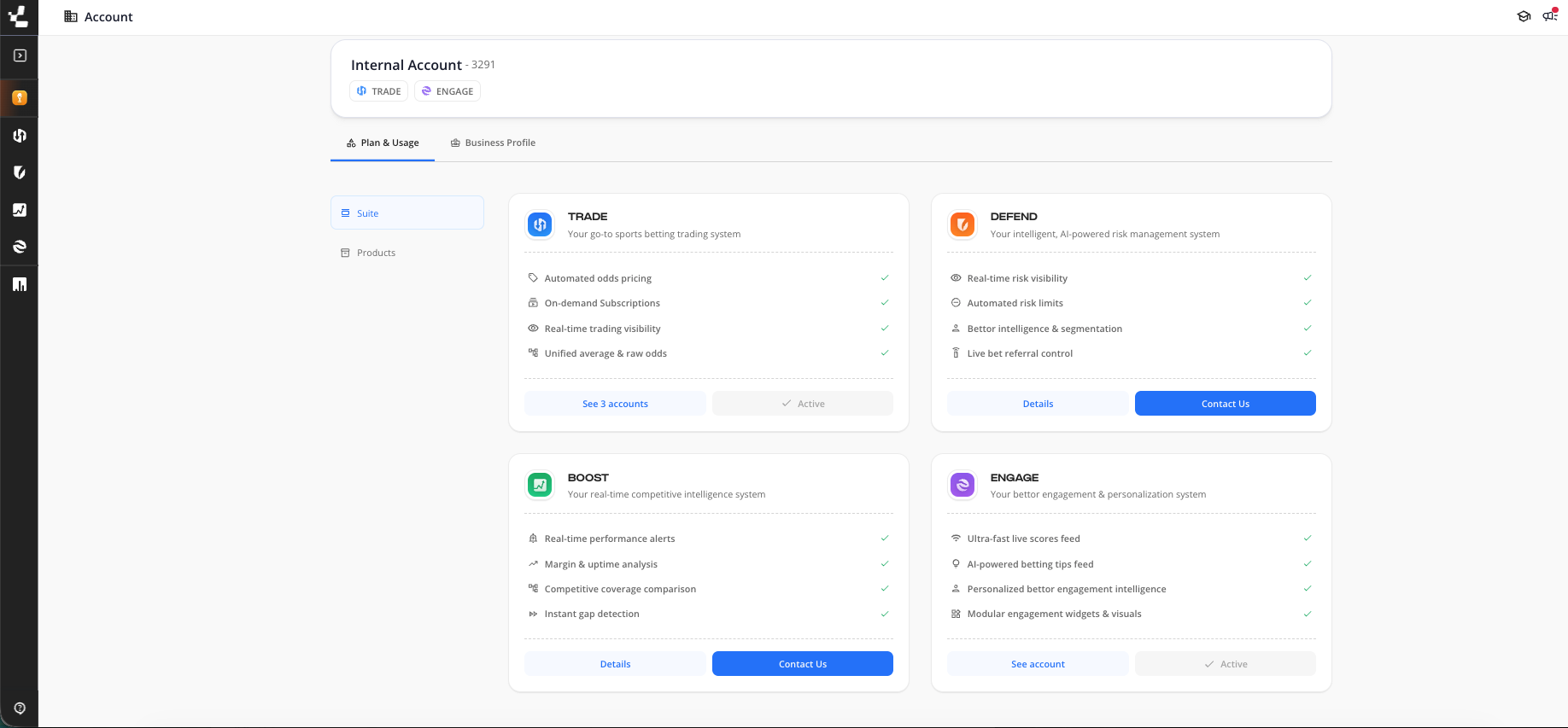
Task: Select Products in the left menu
Action: [407, 253]
